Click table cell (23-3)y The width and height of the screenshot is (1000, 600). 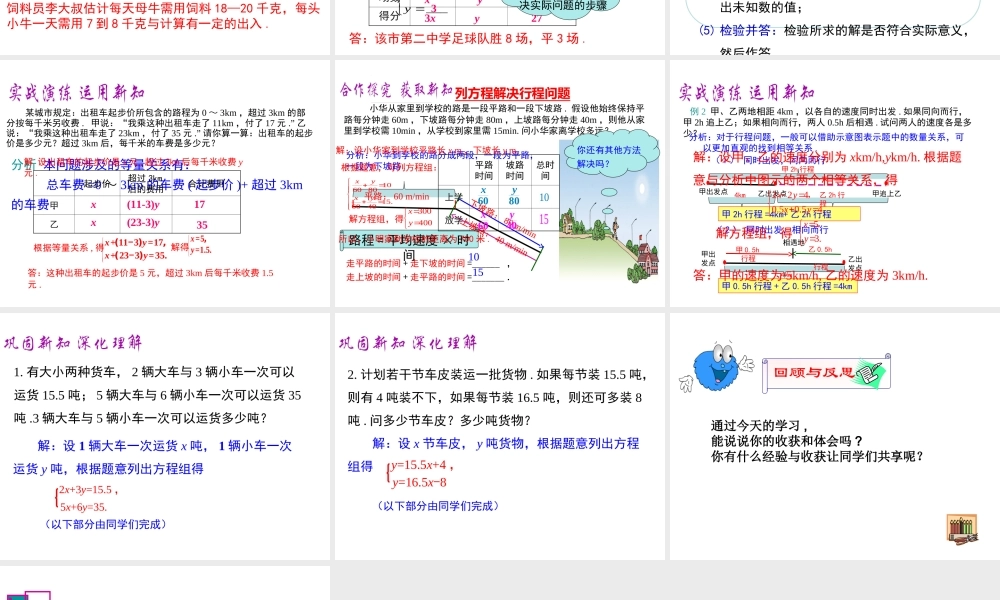(x=143, y=223)
